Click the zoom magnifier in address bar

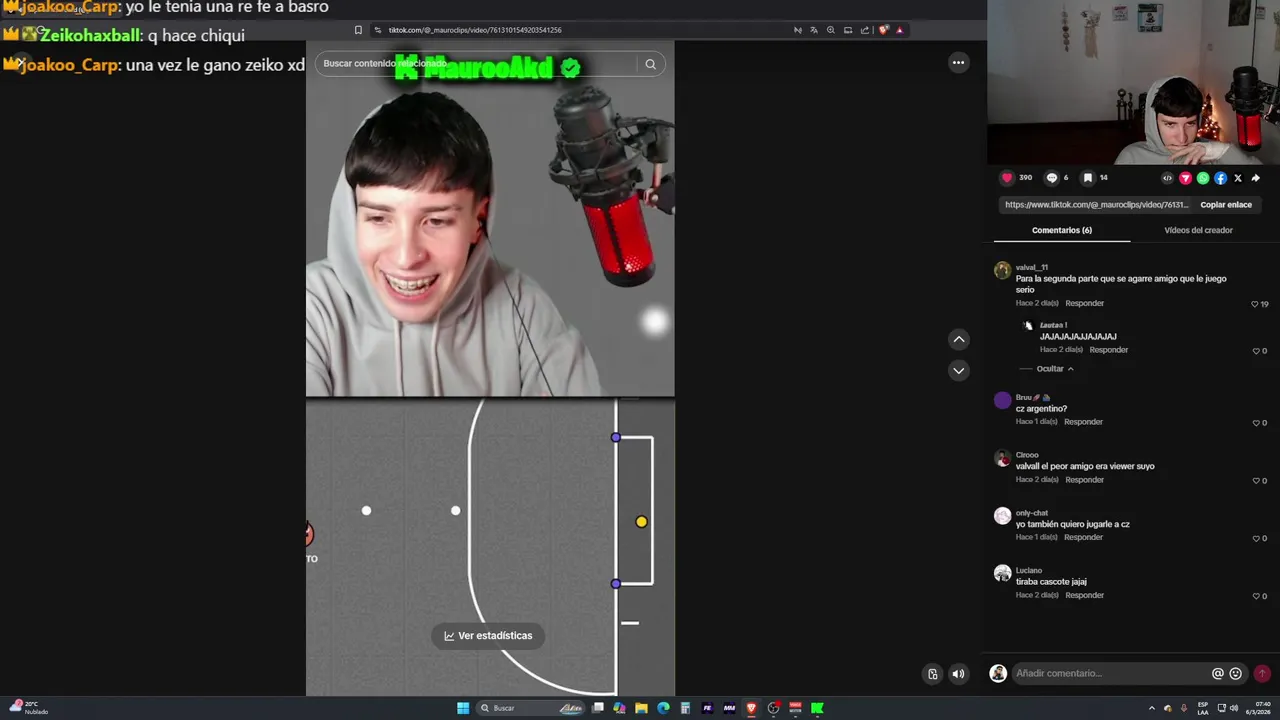point(831,30)
